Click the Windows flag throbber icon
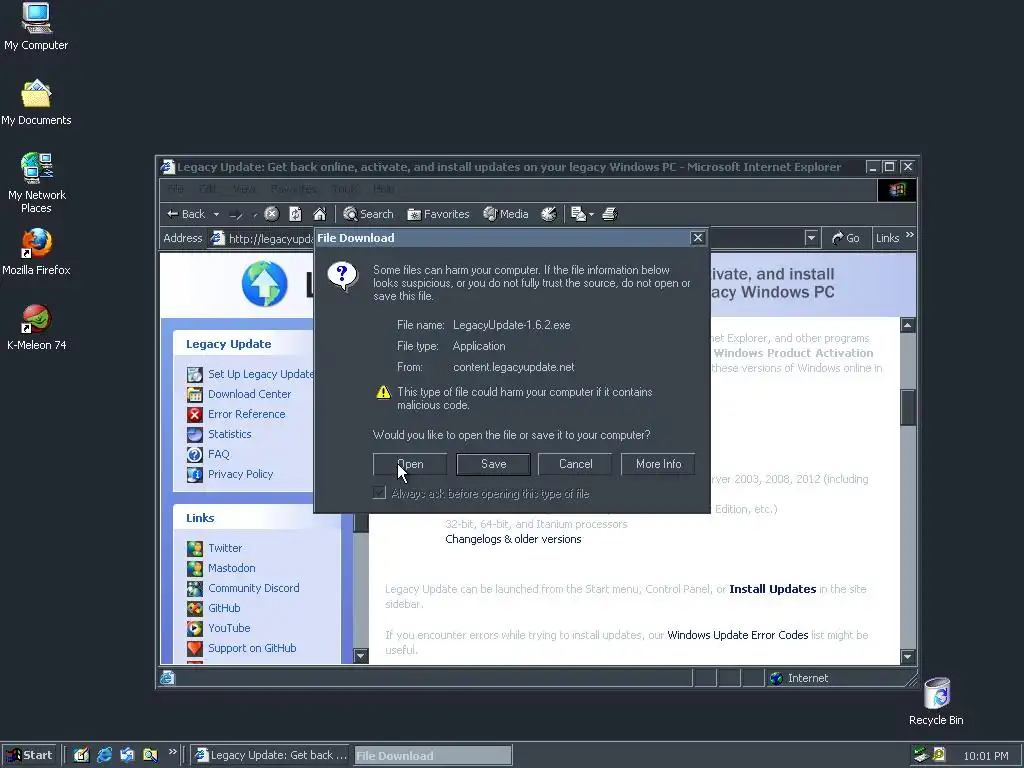Viewport: 1024px width, 768px height. [897, 190]
